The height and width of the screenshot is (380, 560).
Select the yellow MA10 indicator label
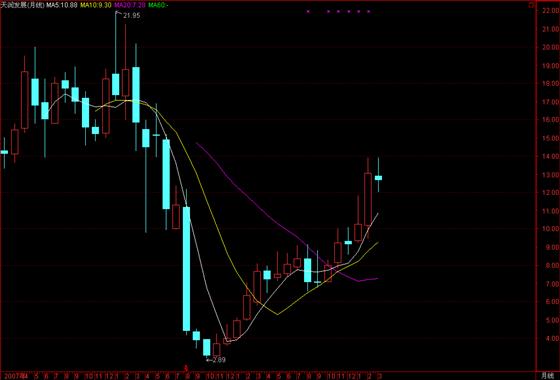[95, 5]
